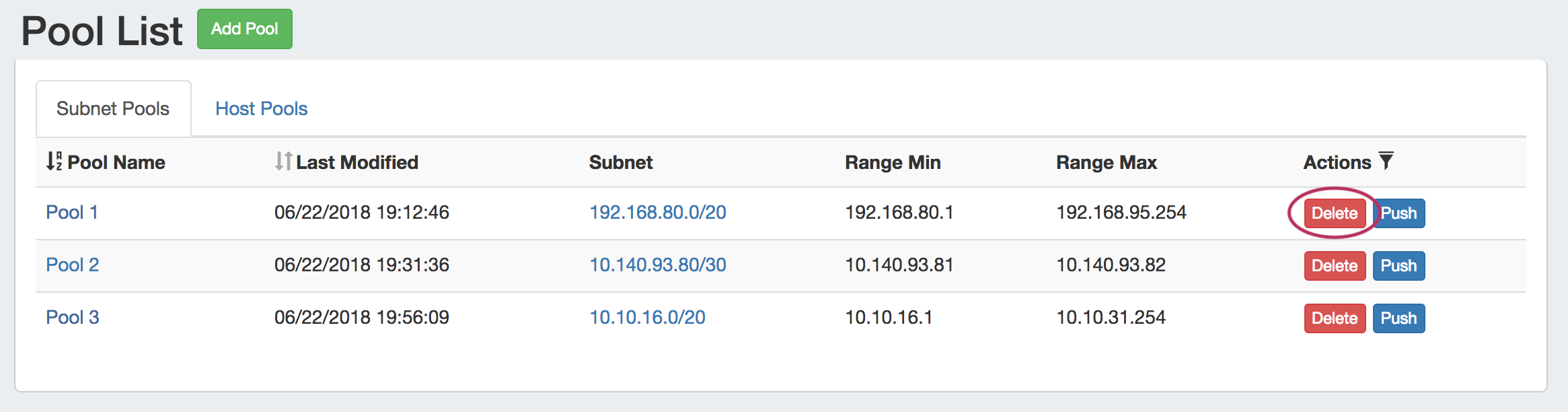The width and height of the screenshot is (1568, 412).
Task: Click the Pool Name sort icon
Action: tap(54, 162)
